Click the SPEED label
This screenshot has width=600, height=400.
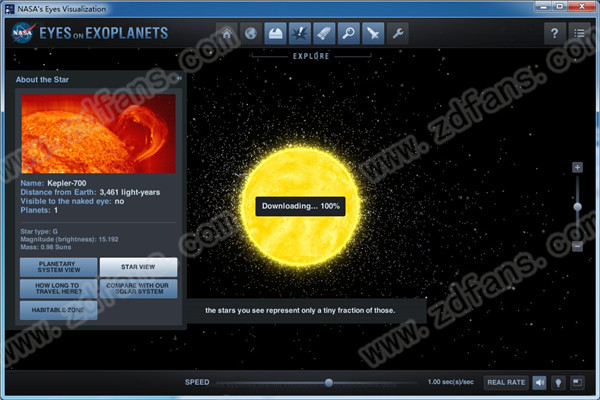(x=197, y=382)
